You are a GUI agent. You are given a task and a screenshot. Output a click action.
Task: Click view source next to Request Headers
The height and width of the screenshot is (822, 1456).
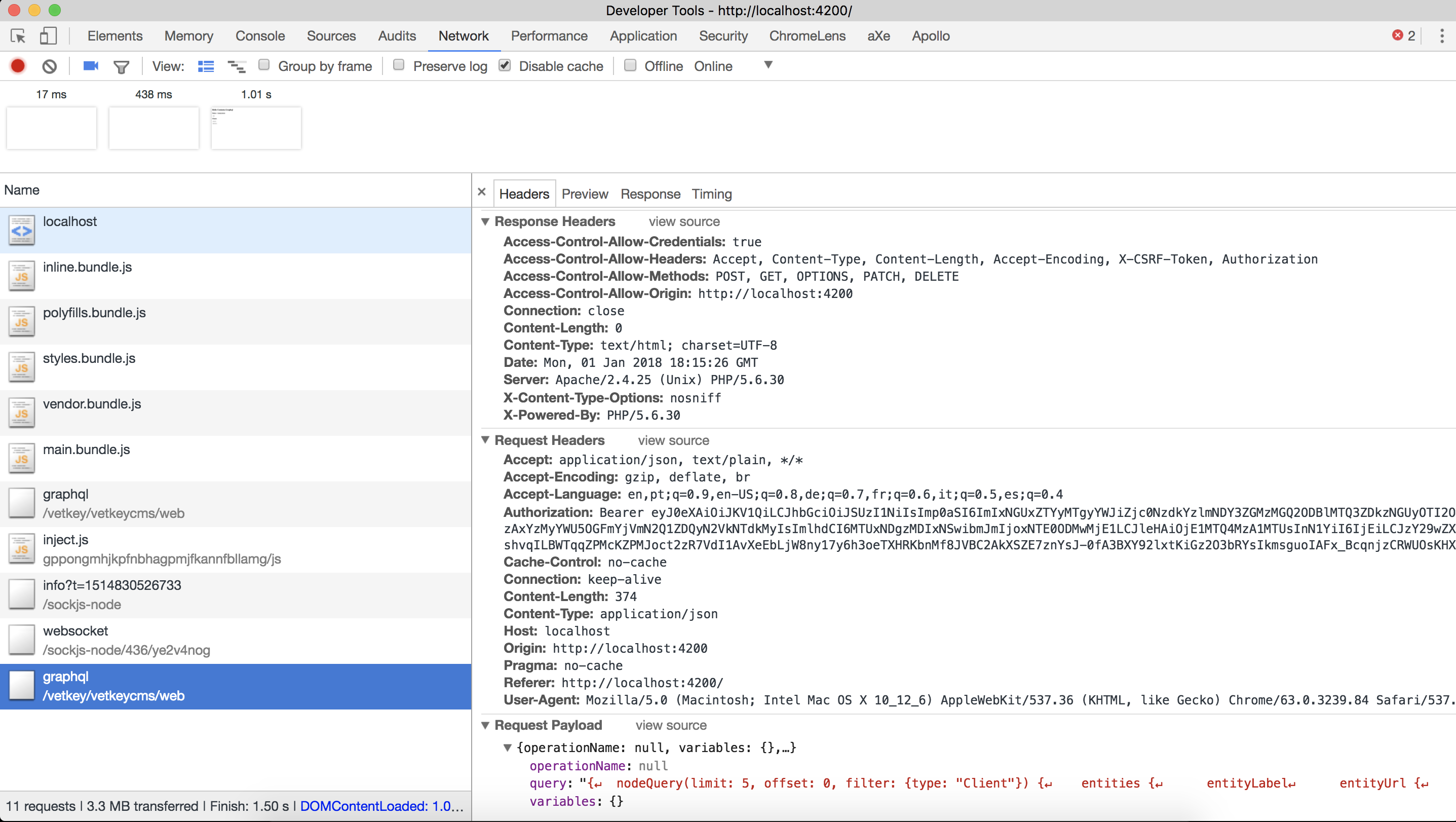(673, 440)
